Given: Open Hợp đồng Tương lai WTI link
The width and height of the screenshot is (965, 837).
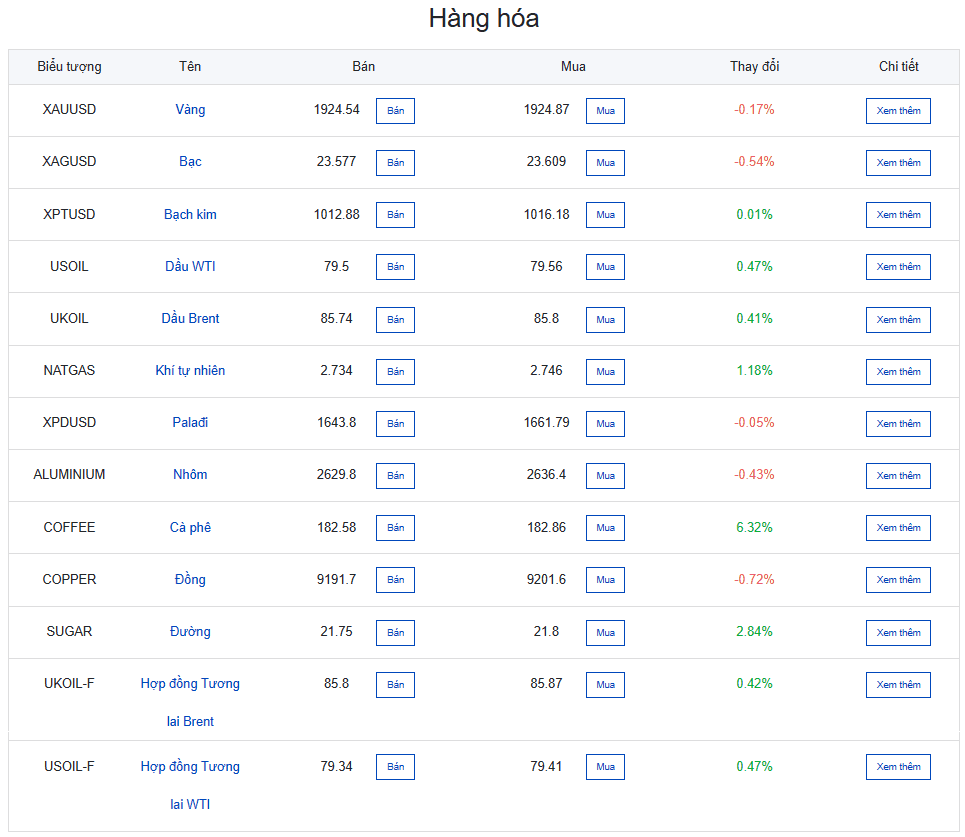Looking at the screenshot, I should (190, 785).
